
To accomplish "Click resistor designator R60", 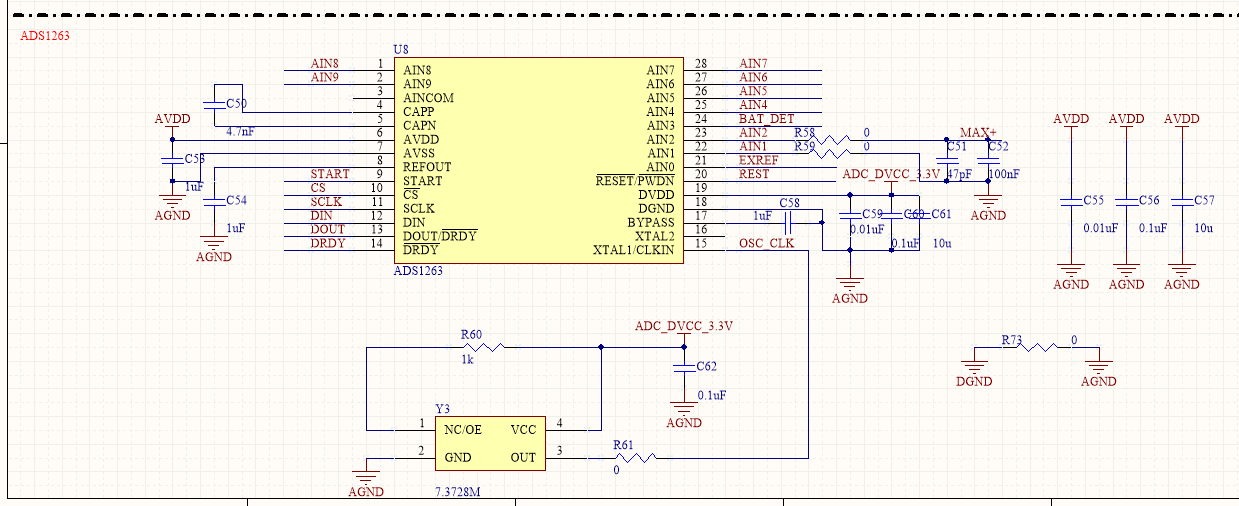I will 471,335.
